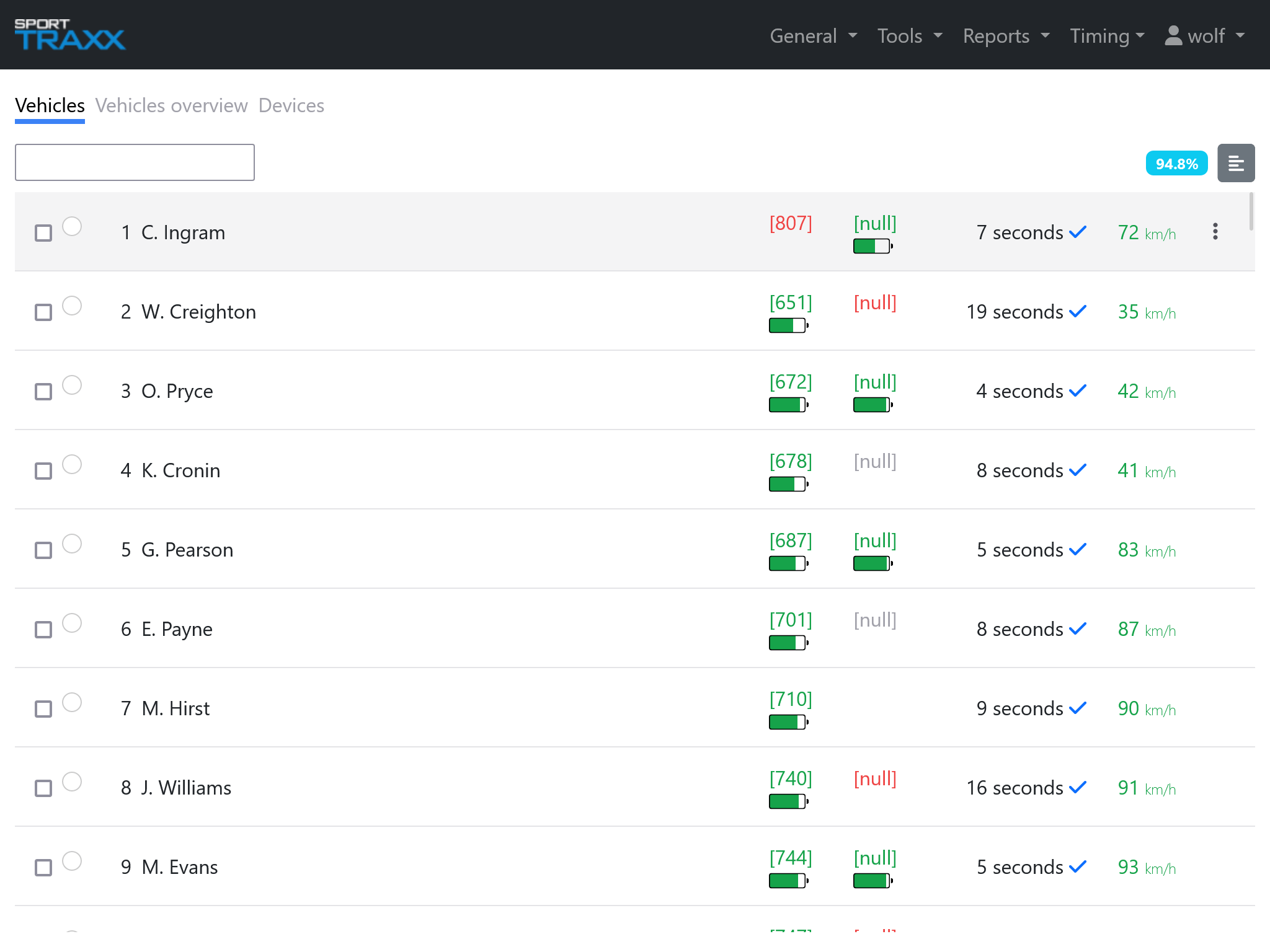Open the Vehicles overview tab
Screen dimensions: 1270x952
click(172, 105)
